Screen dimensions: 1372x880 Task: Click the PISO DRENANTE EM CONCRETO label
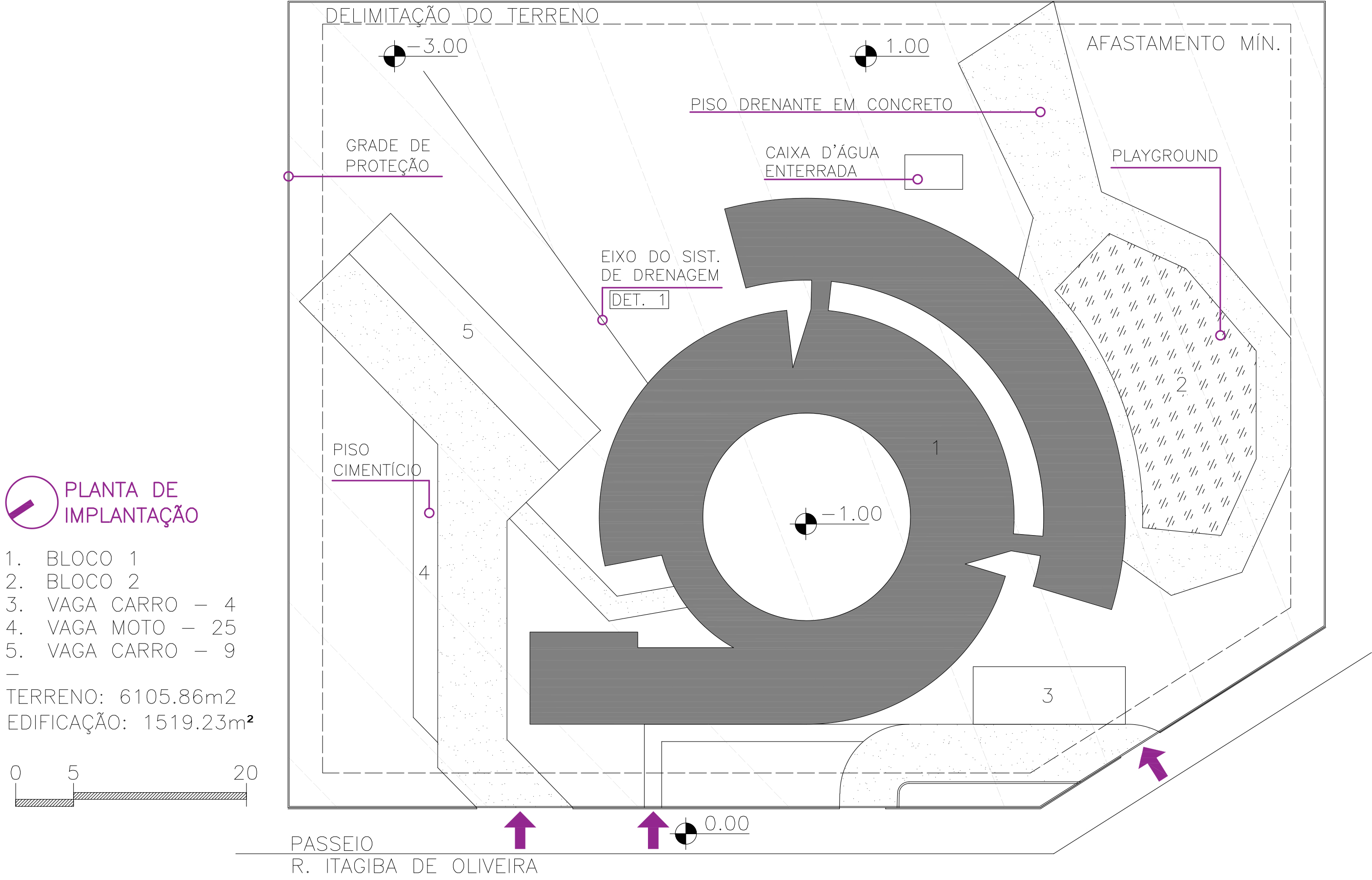click(821, 104)
